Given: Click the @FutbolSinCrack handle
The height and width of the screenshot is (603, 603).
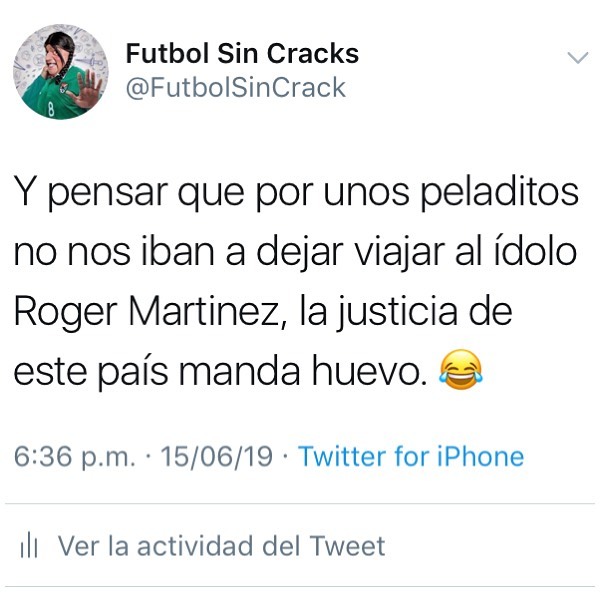Looking at the screenshot, I should click(x=236, y=88).
